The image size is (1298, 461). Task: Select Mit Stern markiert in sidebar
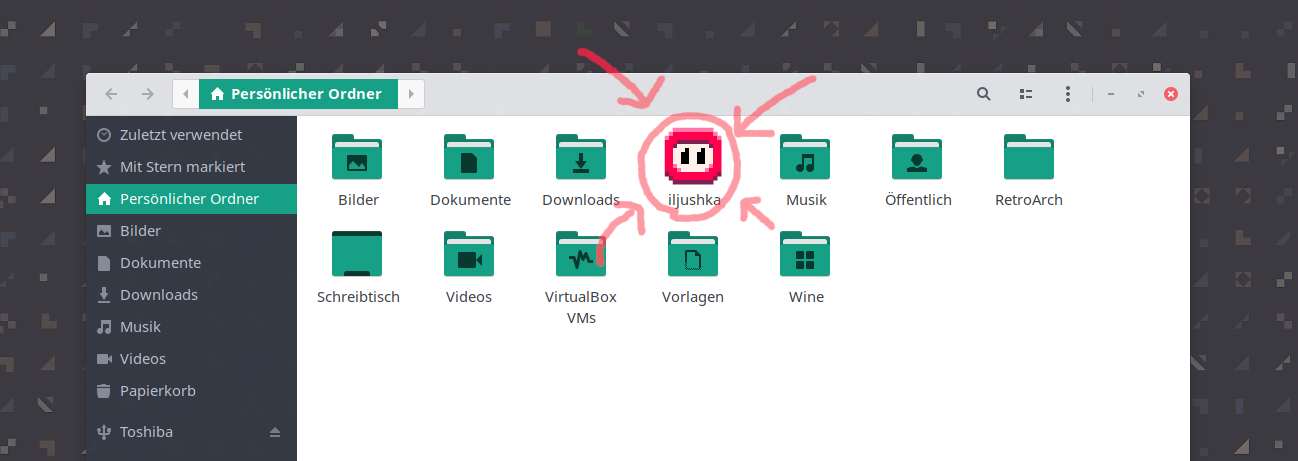click(182, 167)
